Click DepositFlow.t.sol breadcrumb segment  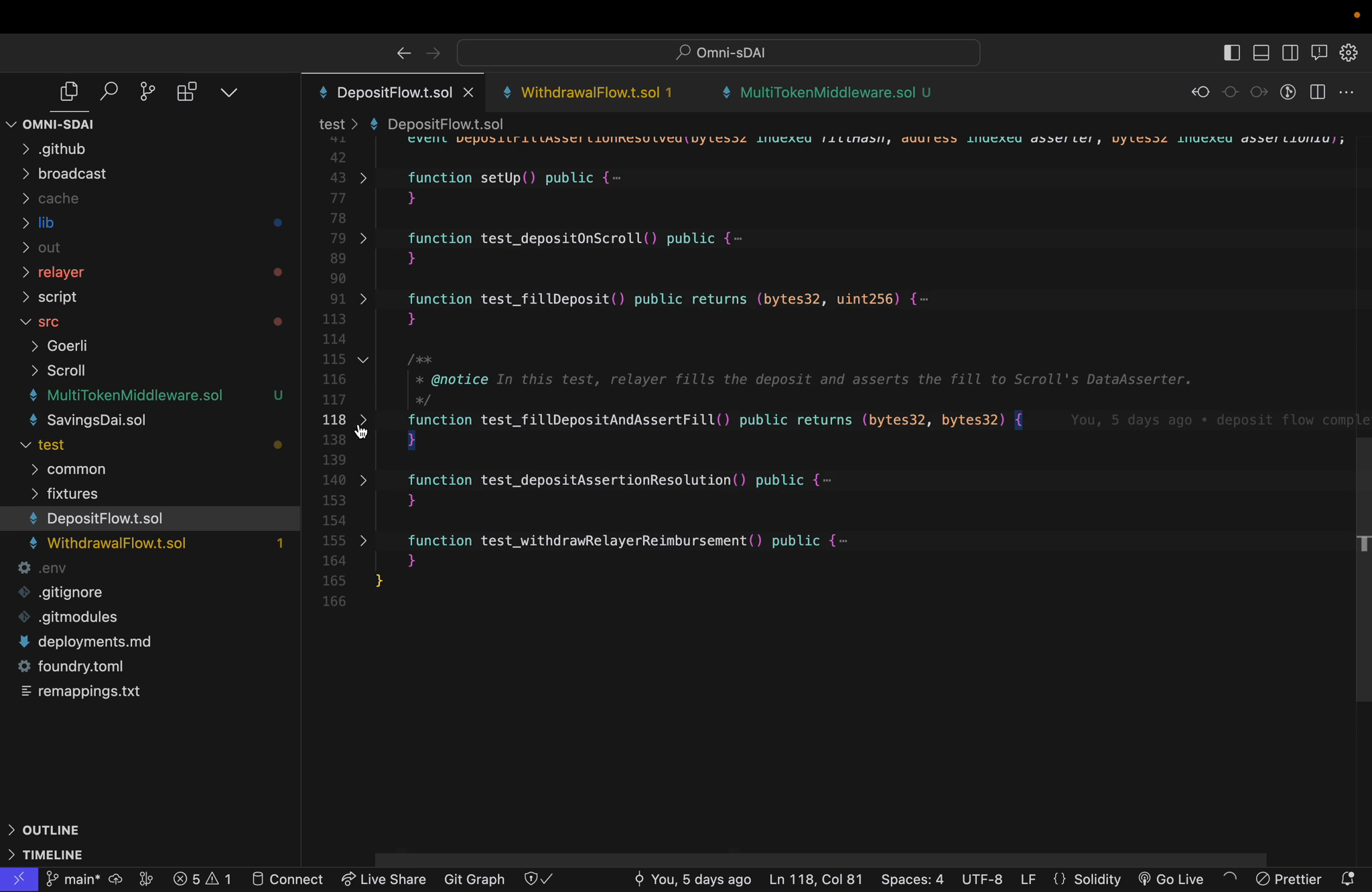click(x=445, y=125)
